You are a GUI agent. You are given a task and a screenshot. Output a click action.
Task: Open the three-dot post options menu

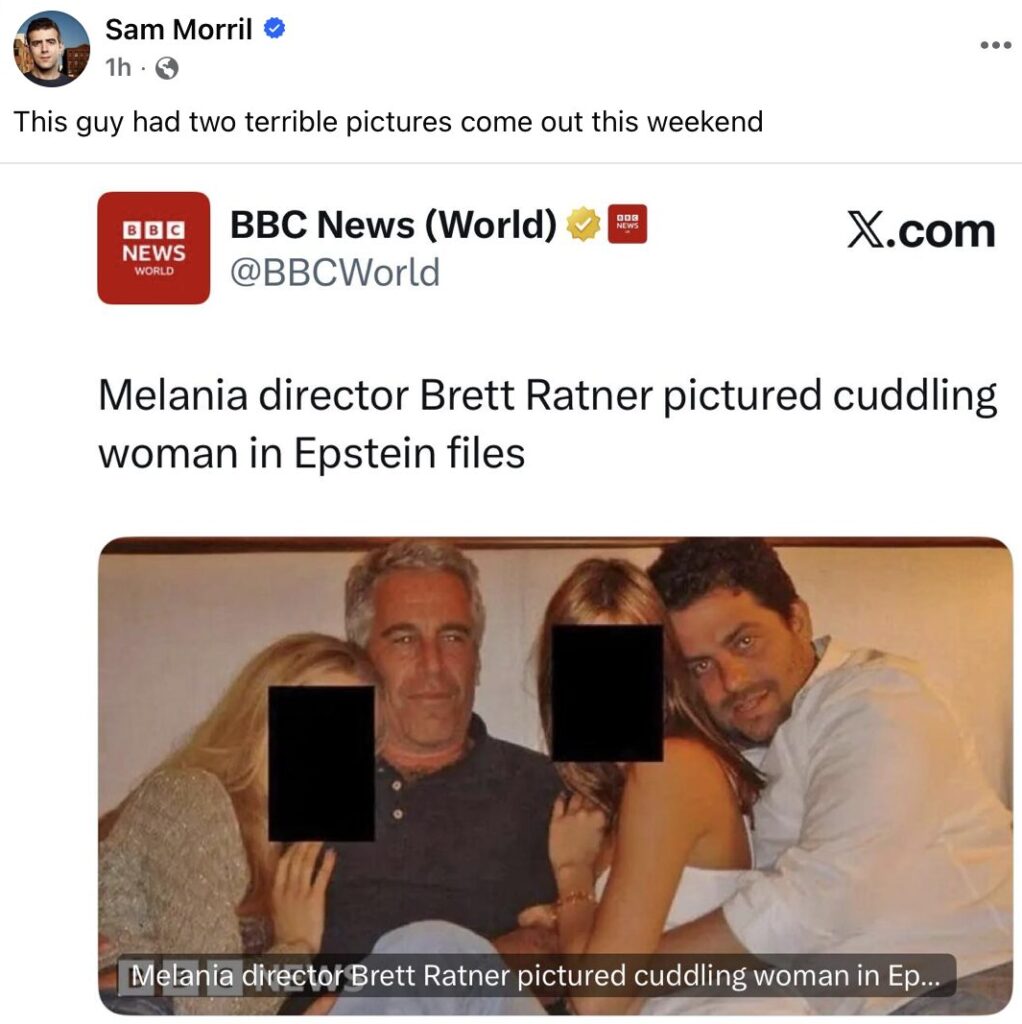994,46
